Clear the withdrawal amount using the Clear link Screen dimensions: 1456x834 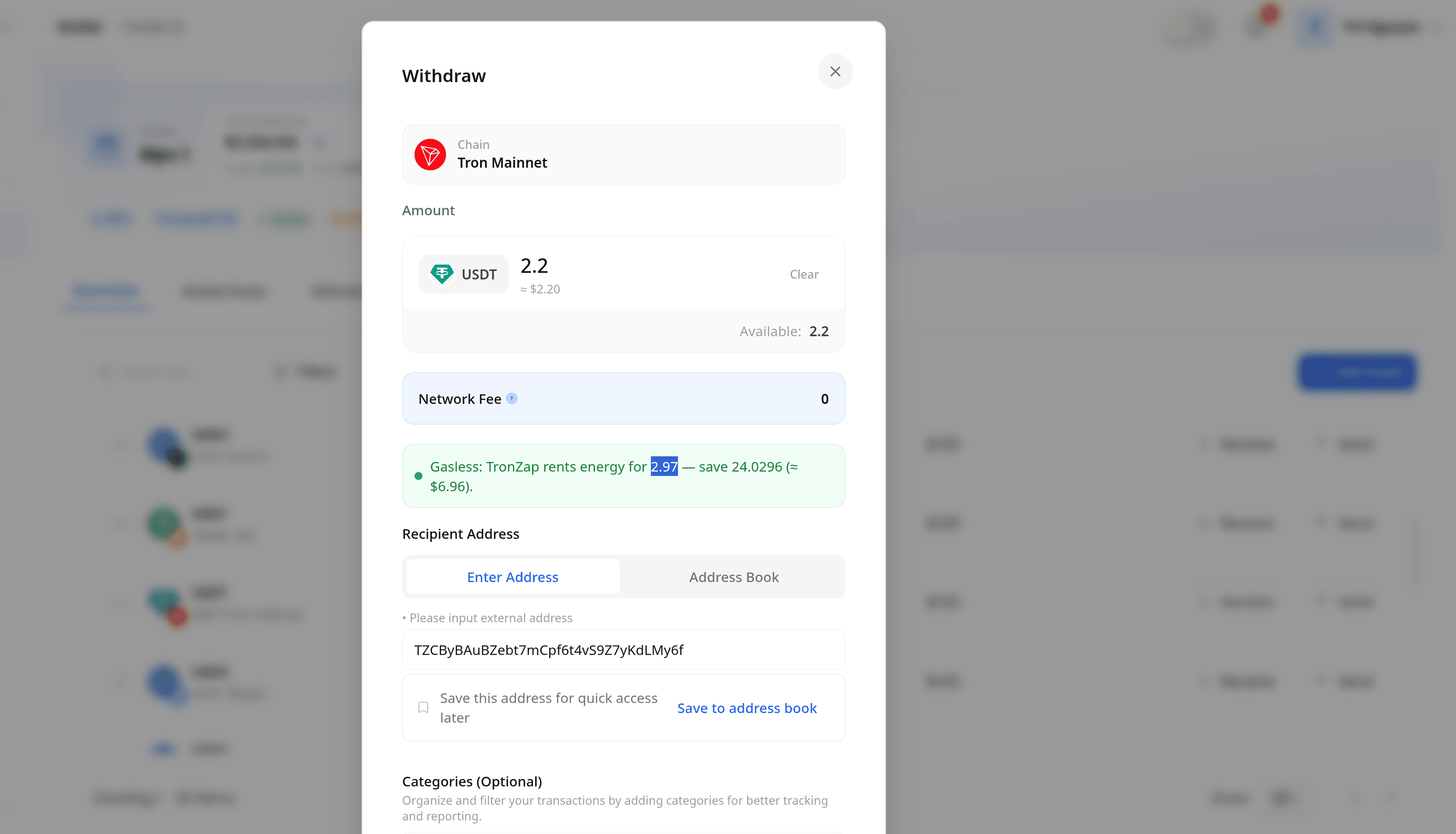804,274
